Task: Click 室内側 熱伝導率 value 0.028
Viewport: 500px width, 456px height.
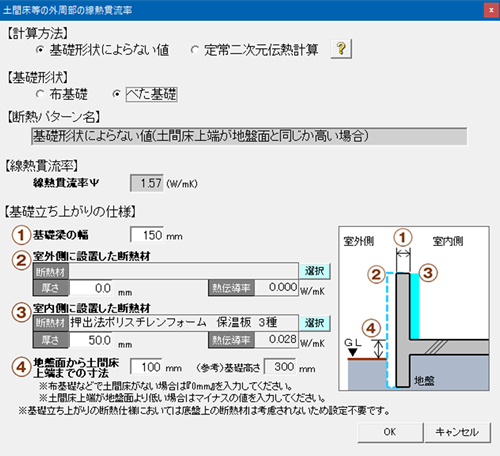Action: 276,340
